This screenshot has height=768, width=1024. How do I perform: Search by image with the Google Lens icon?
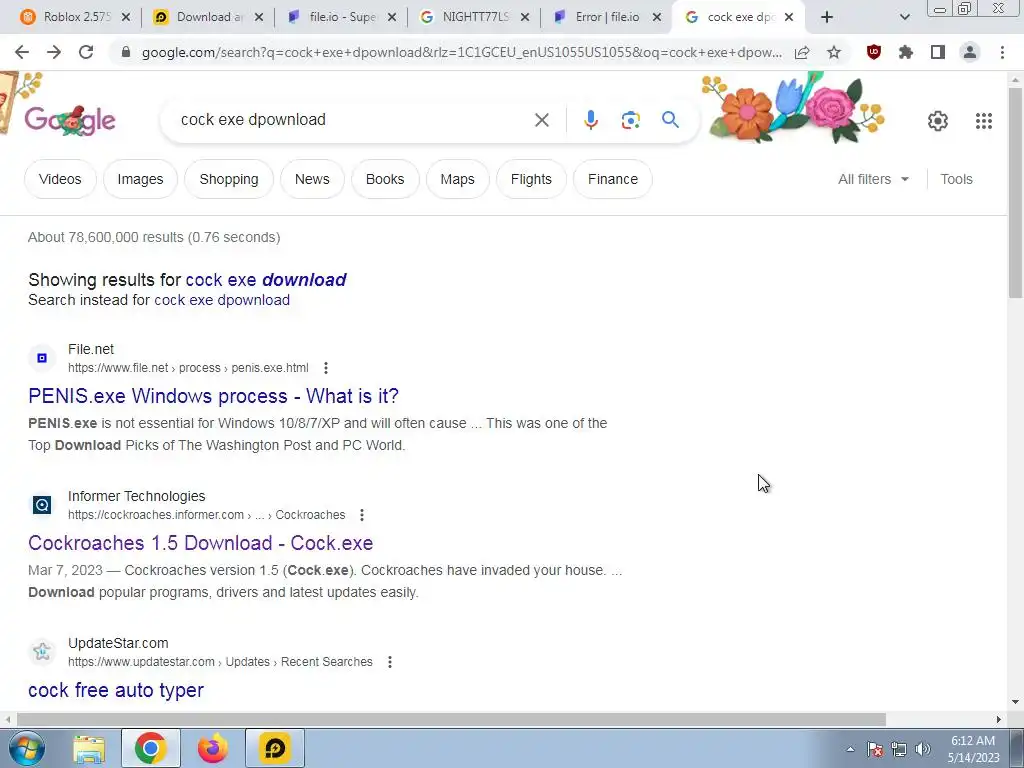coord(630,120)
